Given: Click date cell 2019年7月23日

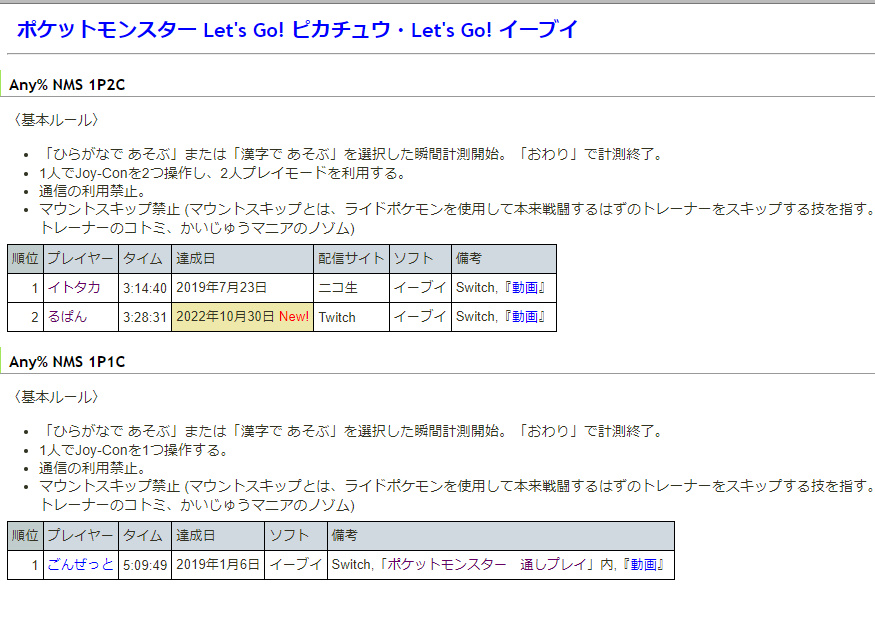Looking at the screenshot, I should pos(243,288).
